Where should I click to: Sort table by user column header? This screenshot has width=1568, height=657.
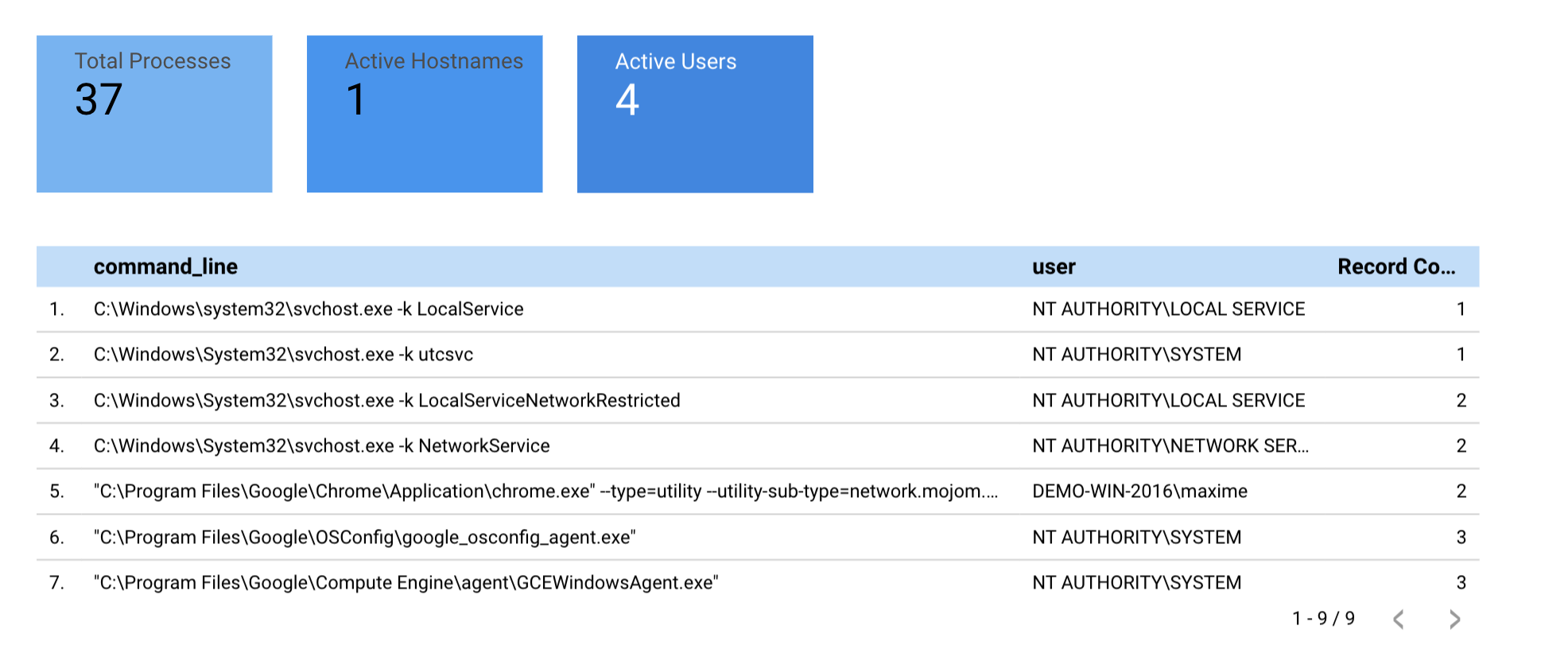(x=1054, y=266)
